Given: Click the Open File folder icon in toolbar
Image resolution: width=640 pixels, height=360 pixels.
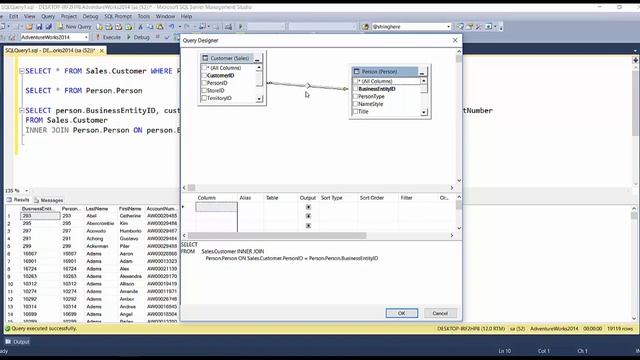Looking at the screenshot, I should click(29, 27).
